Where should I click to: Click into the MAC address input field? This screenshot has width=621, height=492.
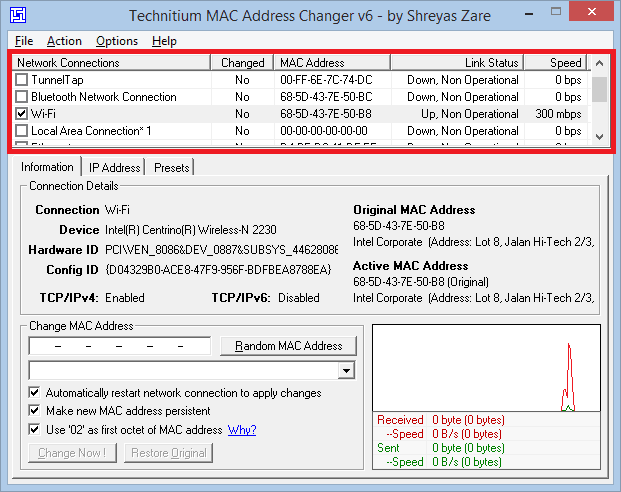click(120, 346)
